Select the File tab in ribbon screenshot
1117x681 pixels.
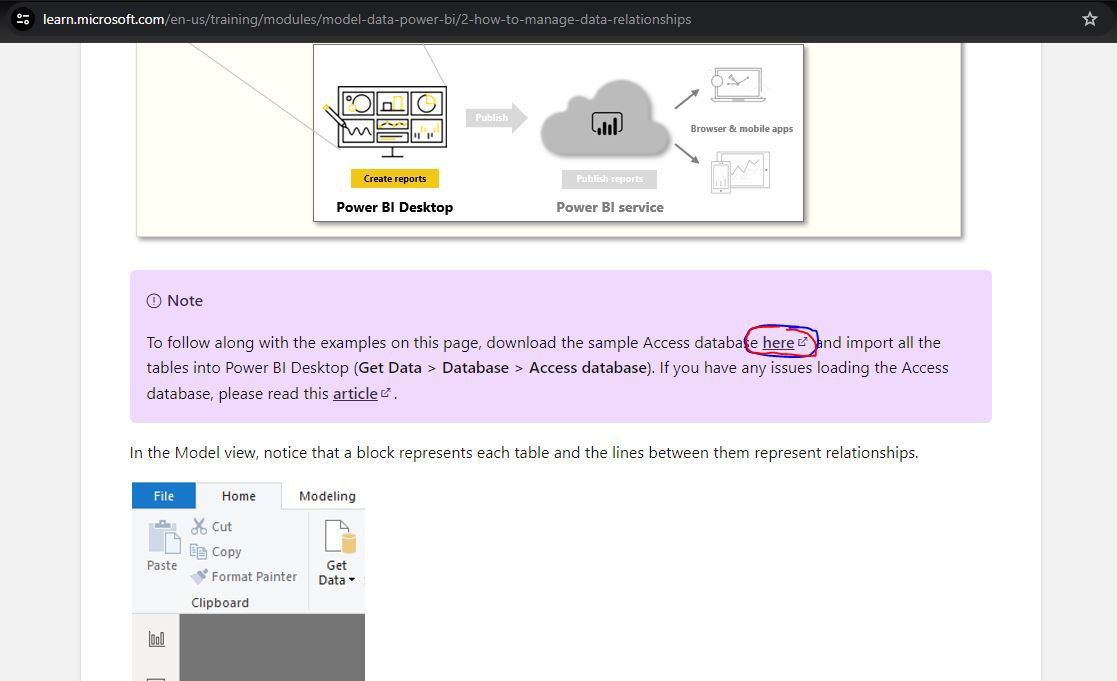pyautogui.click(x=164, y=496)
